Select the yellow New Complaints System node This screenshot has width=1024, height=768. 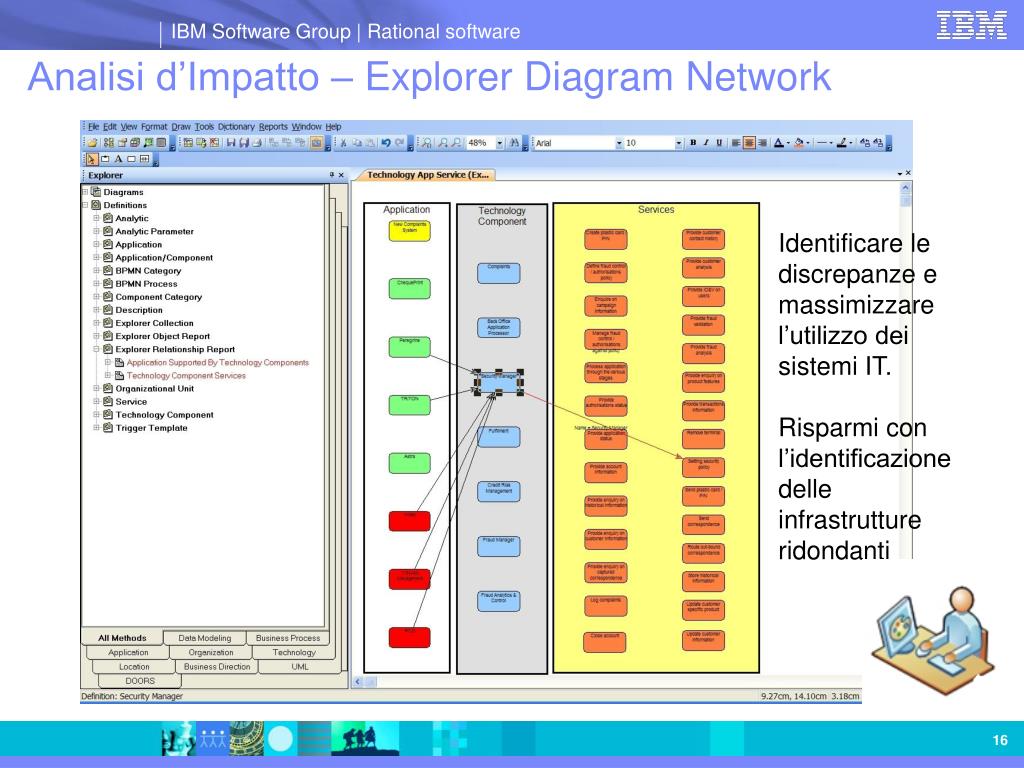[409, 231]
